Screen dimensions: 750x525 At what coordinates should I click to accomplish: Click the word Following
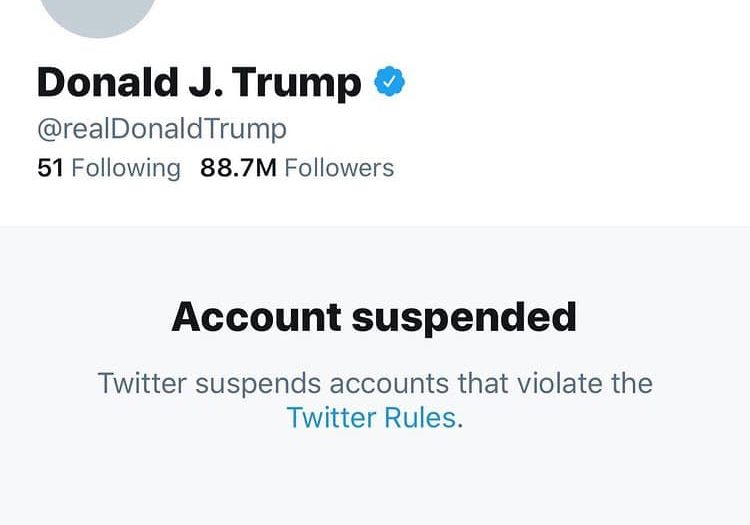126,167
